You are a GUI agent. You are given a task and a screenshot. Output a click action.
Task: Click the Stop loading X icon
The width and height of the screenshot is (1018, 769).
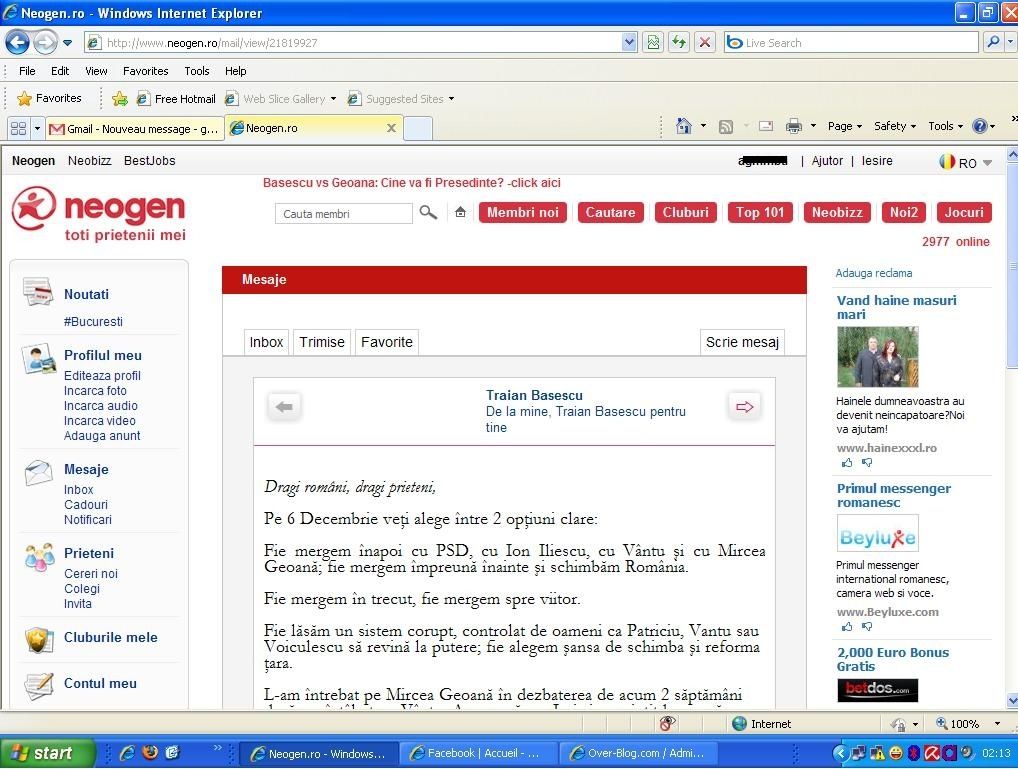point(704,43)
